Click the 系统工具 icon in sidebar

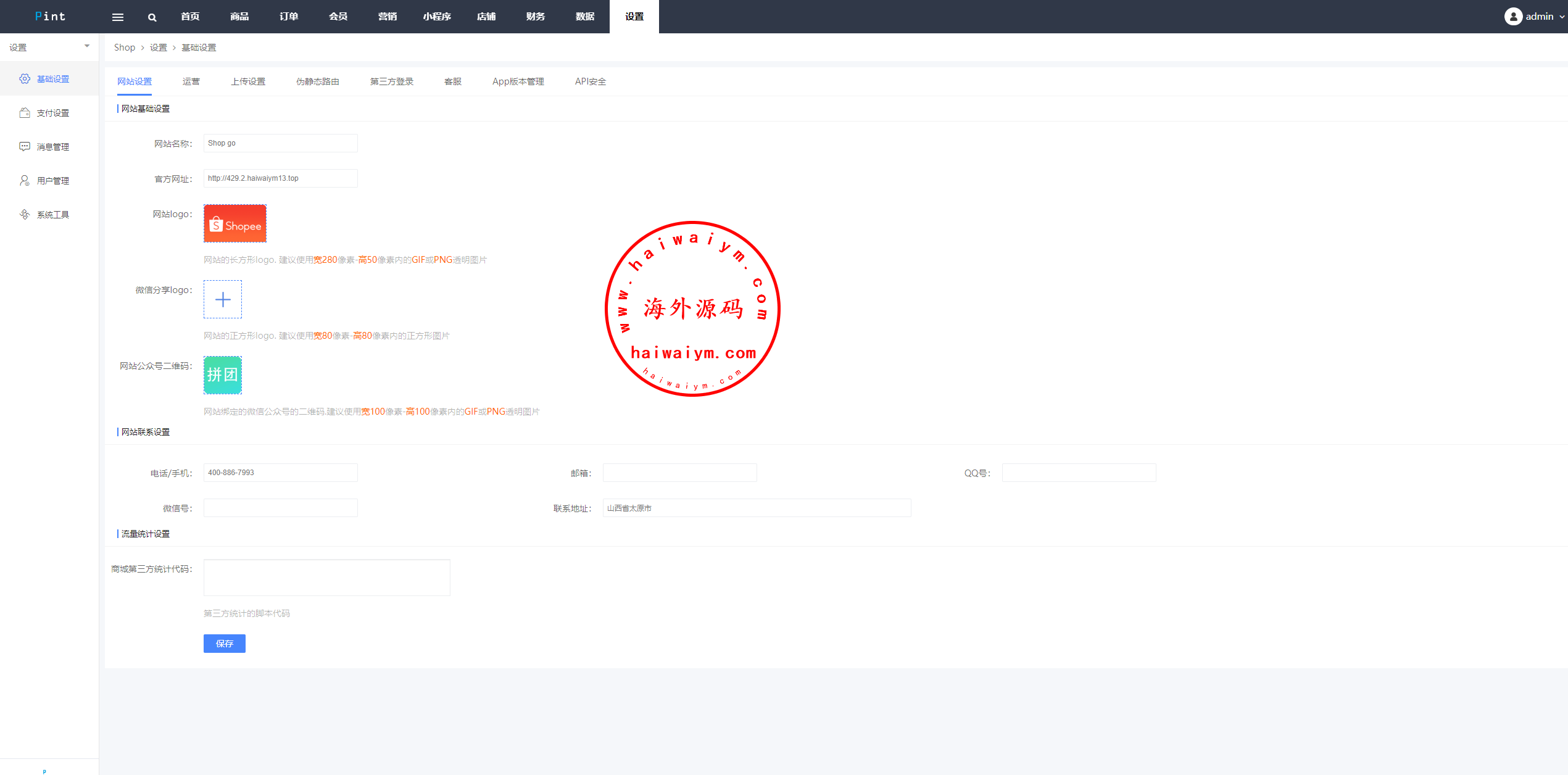(x=25, y=215)
